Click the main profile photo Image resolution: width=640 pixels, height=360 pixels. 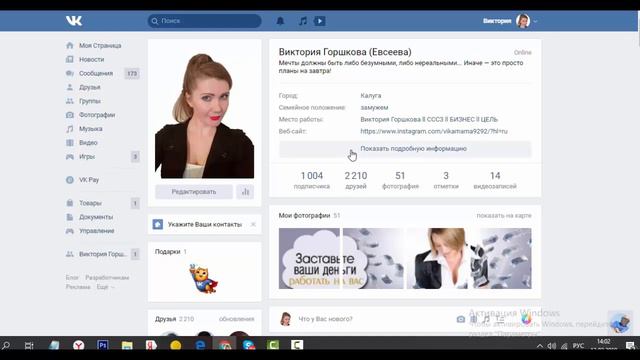(x=204, y=116)
